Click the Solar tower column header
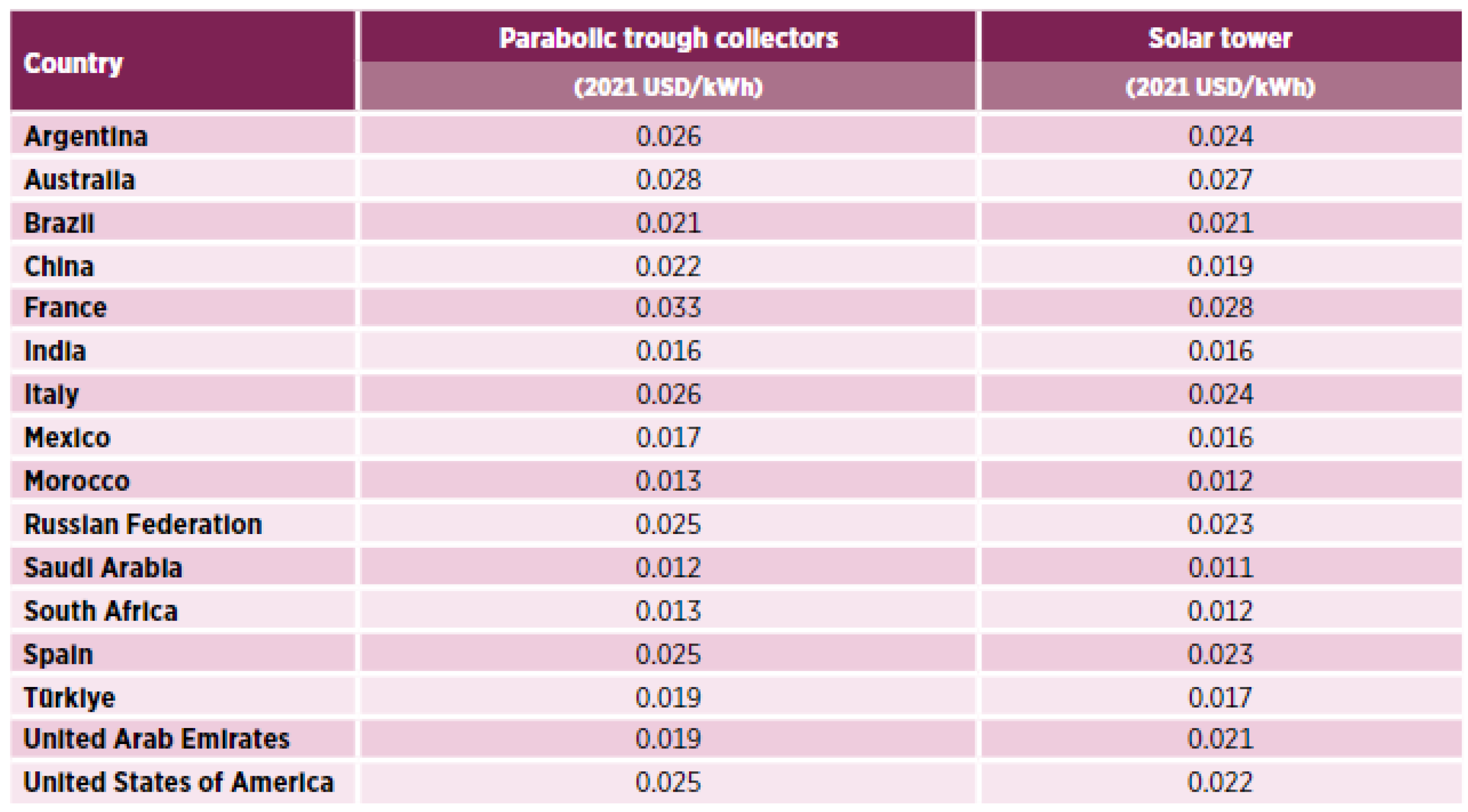Screen dimensions: 1468x812 (x=1220, y=38)
